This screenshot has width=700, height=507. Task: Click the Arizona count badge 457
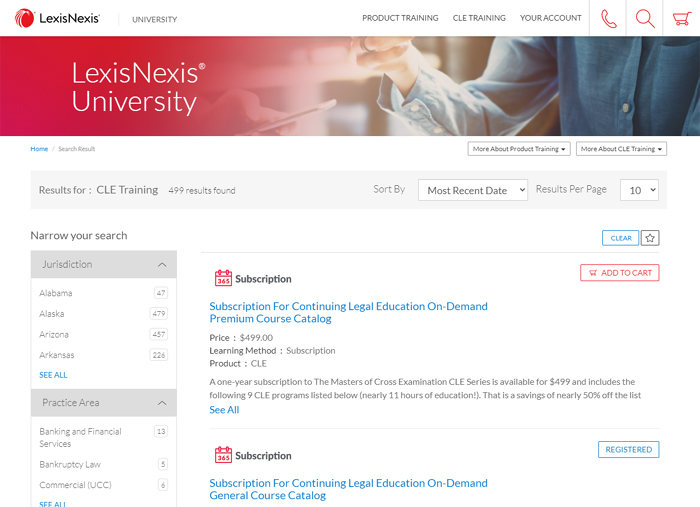click(159, 334)
